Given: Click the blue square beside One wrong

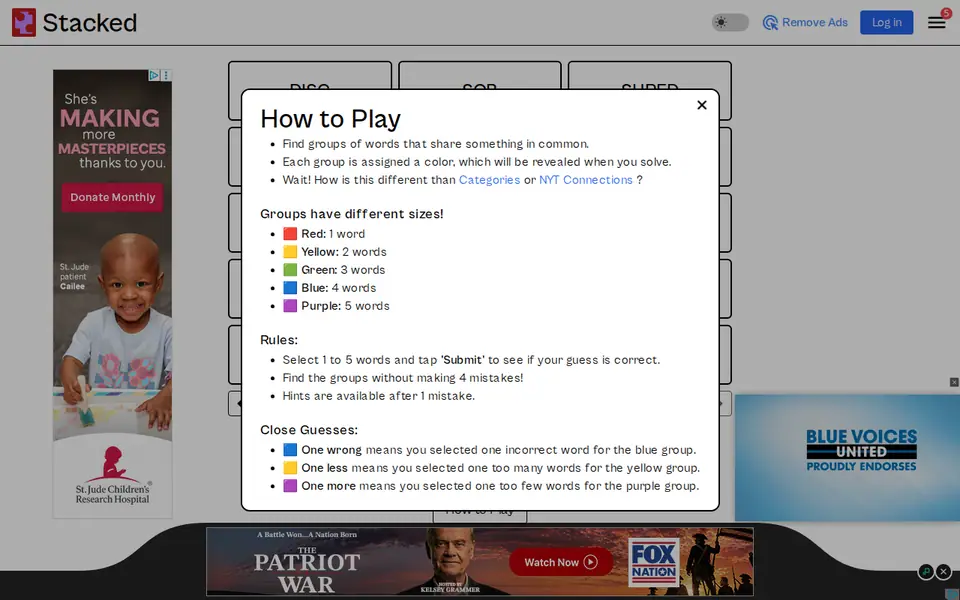Looking at the screenshot, I should pyautogui.click(x=290, y=450).
